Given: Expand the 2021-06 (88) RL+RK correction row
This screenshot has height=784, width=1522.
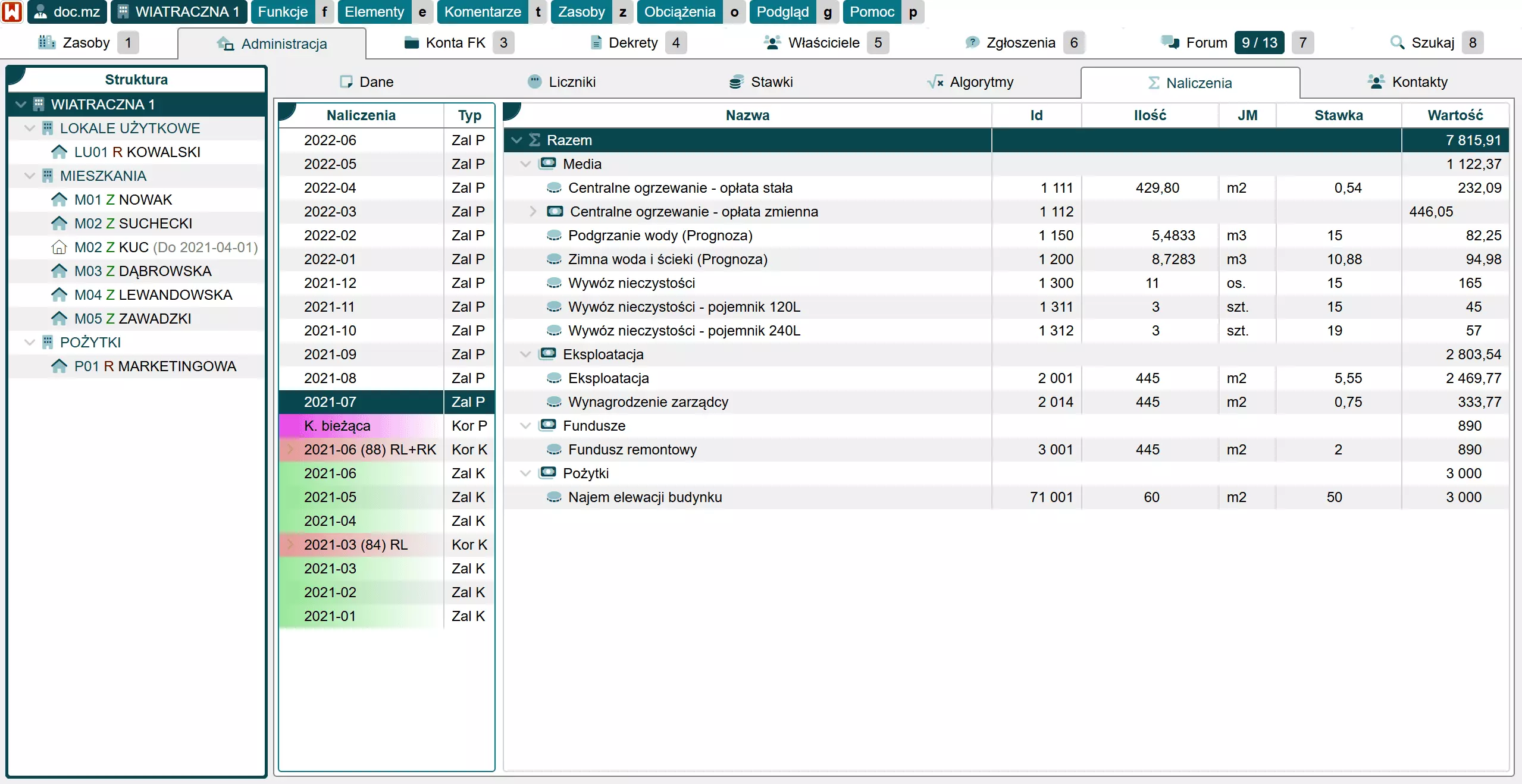Looking at the screenshot, I should [290, 449].
